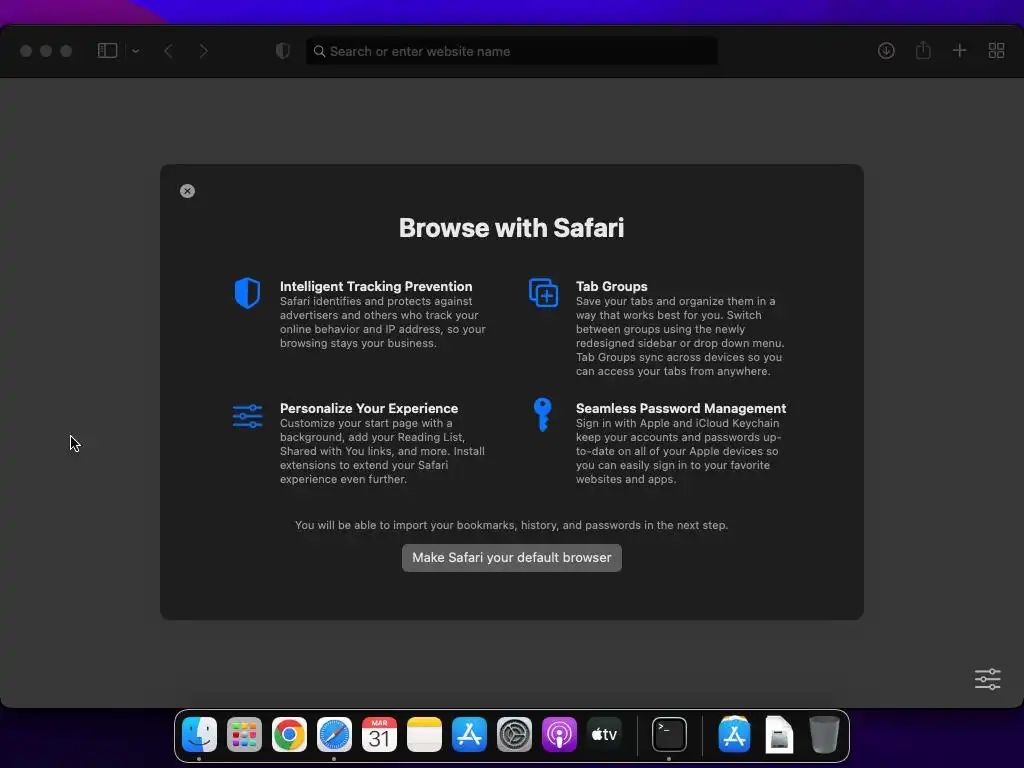
Task: Click the Safari compass Dock icon
Action: (x=334, y=735)
